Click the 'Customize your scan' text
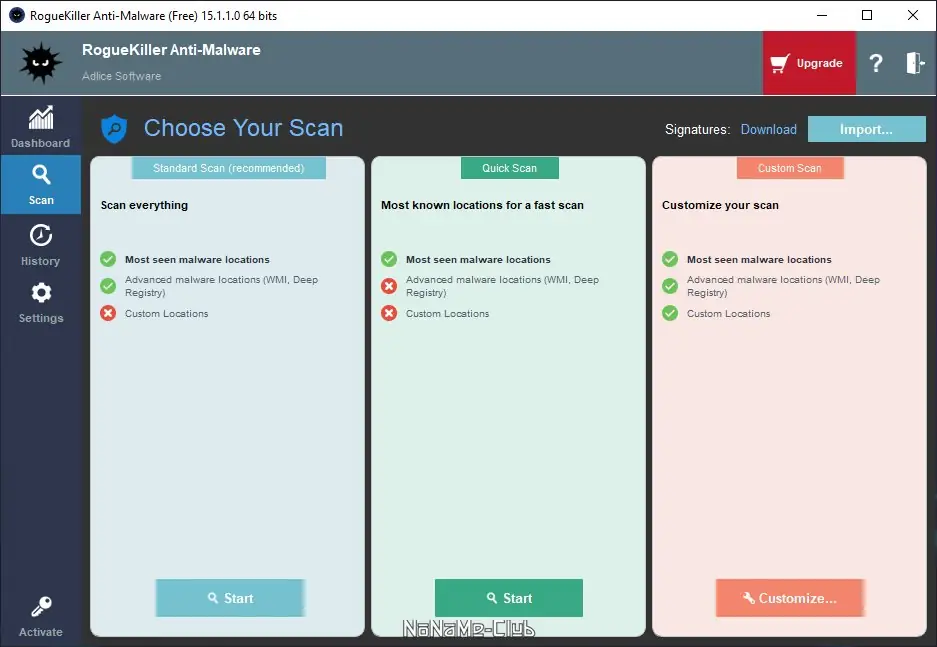Image resolution: width=937 pixels, height=647 pixels. 720,205
